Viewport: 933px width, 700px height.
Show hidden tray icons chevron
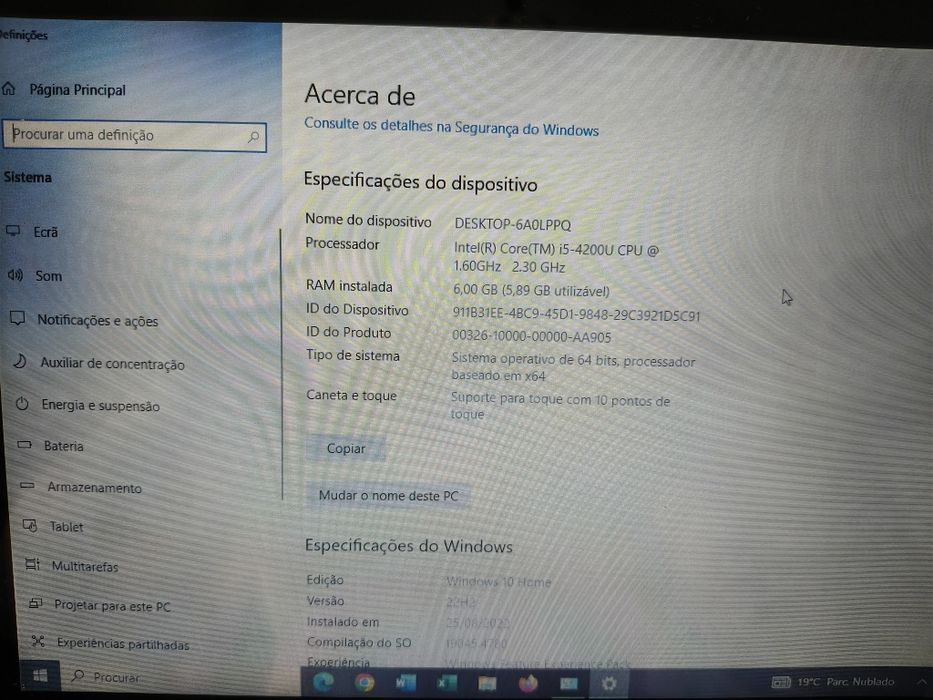922,682
